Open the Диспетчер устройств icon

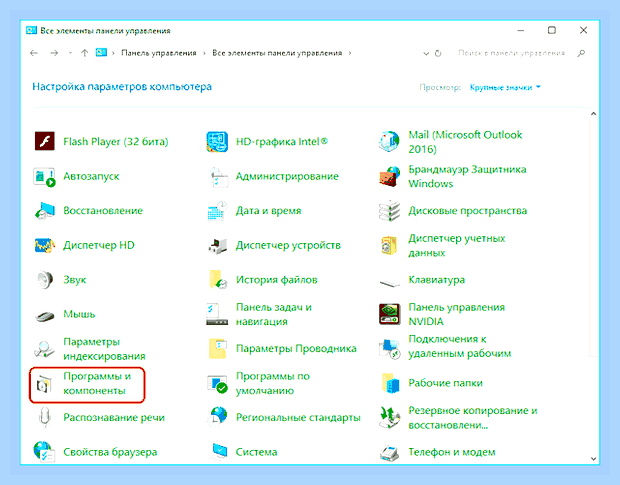pyautogui.click(x=217, y=245)
